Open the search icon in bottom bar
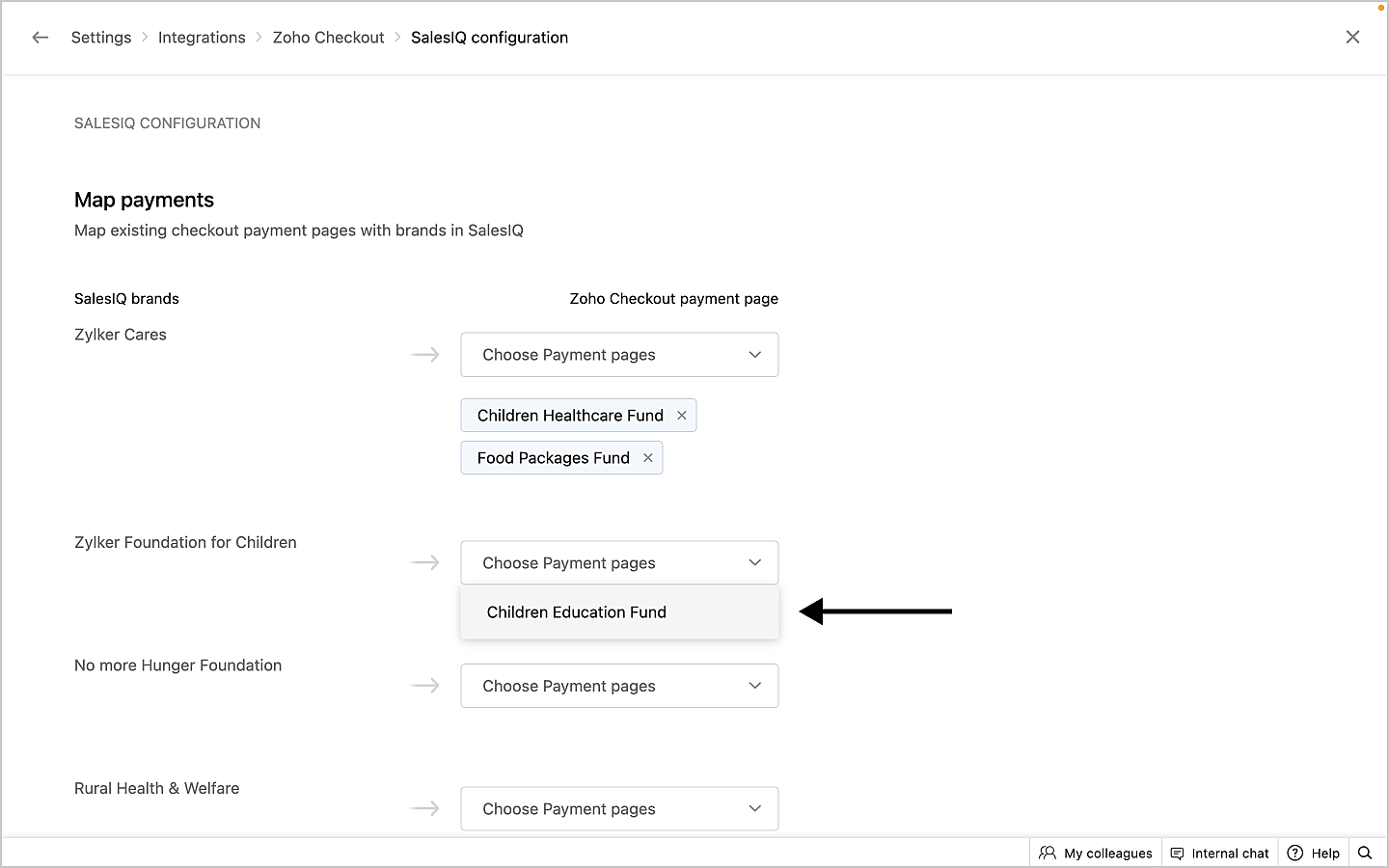1389x868 pixels. pyautogui.click(x=1364, y=853)
